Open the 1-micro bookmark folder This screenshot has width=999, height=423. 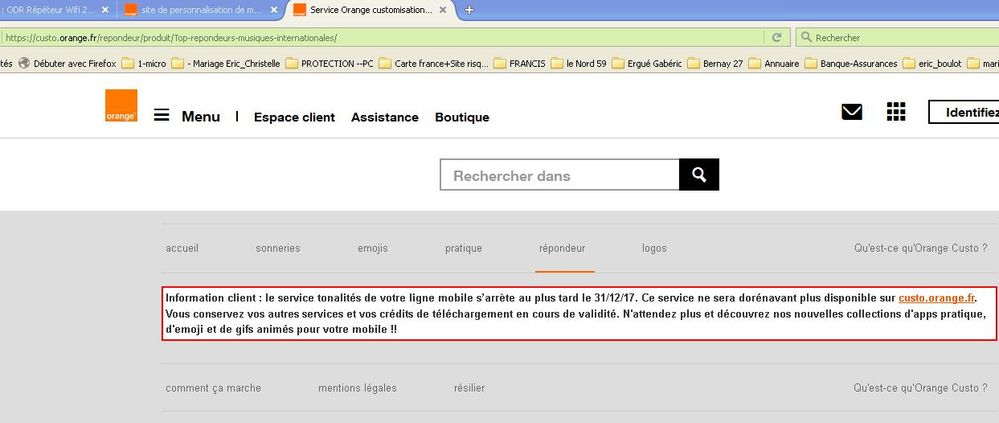coord(145,64)
